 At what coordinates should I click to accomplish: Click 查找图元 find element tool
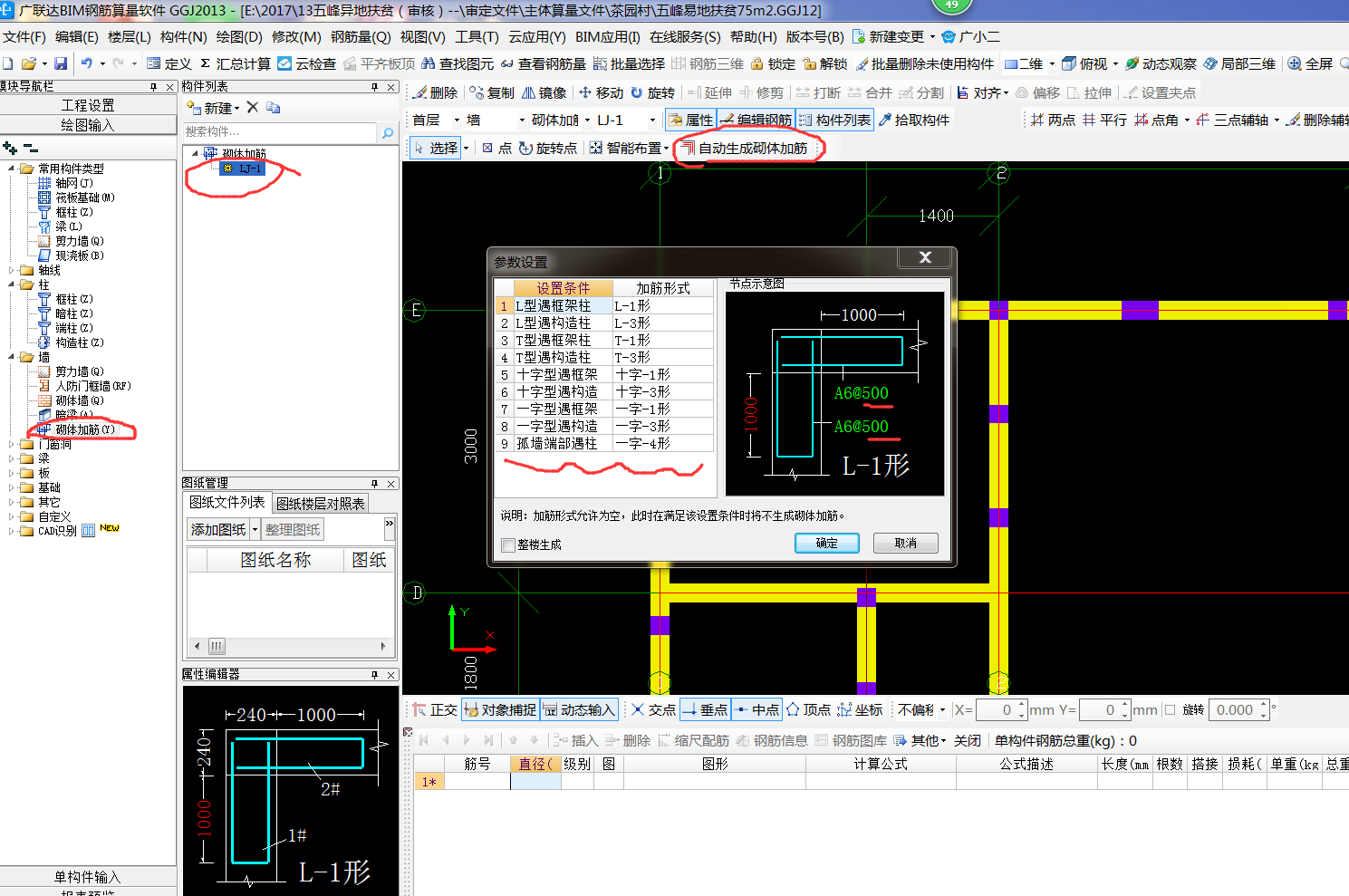[x=458, y=63]
